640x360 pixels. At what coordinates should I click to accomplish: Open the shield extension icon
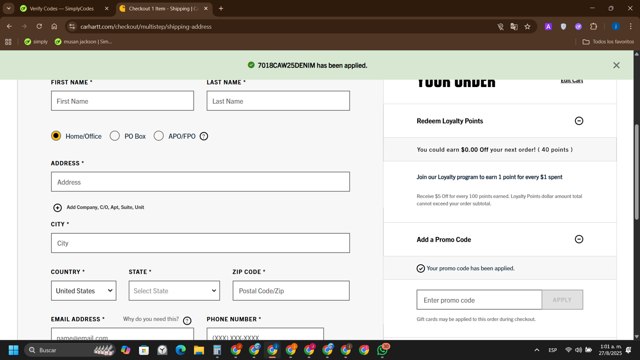click(x=563, y=27)
